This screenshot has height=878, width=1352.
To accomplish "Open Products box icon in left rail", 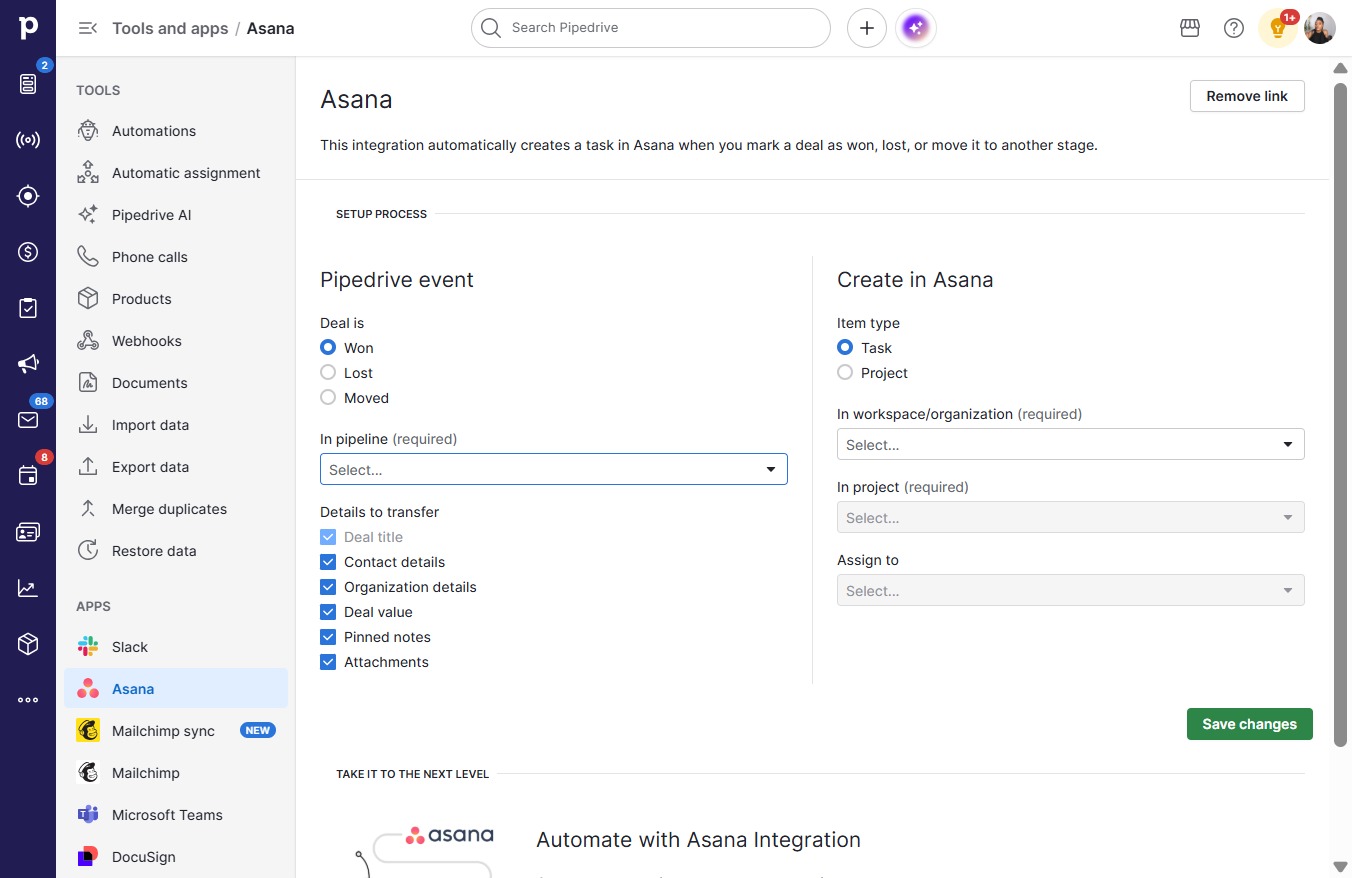I will point(28,644).
